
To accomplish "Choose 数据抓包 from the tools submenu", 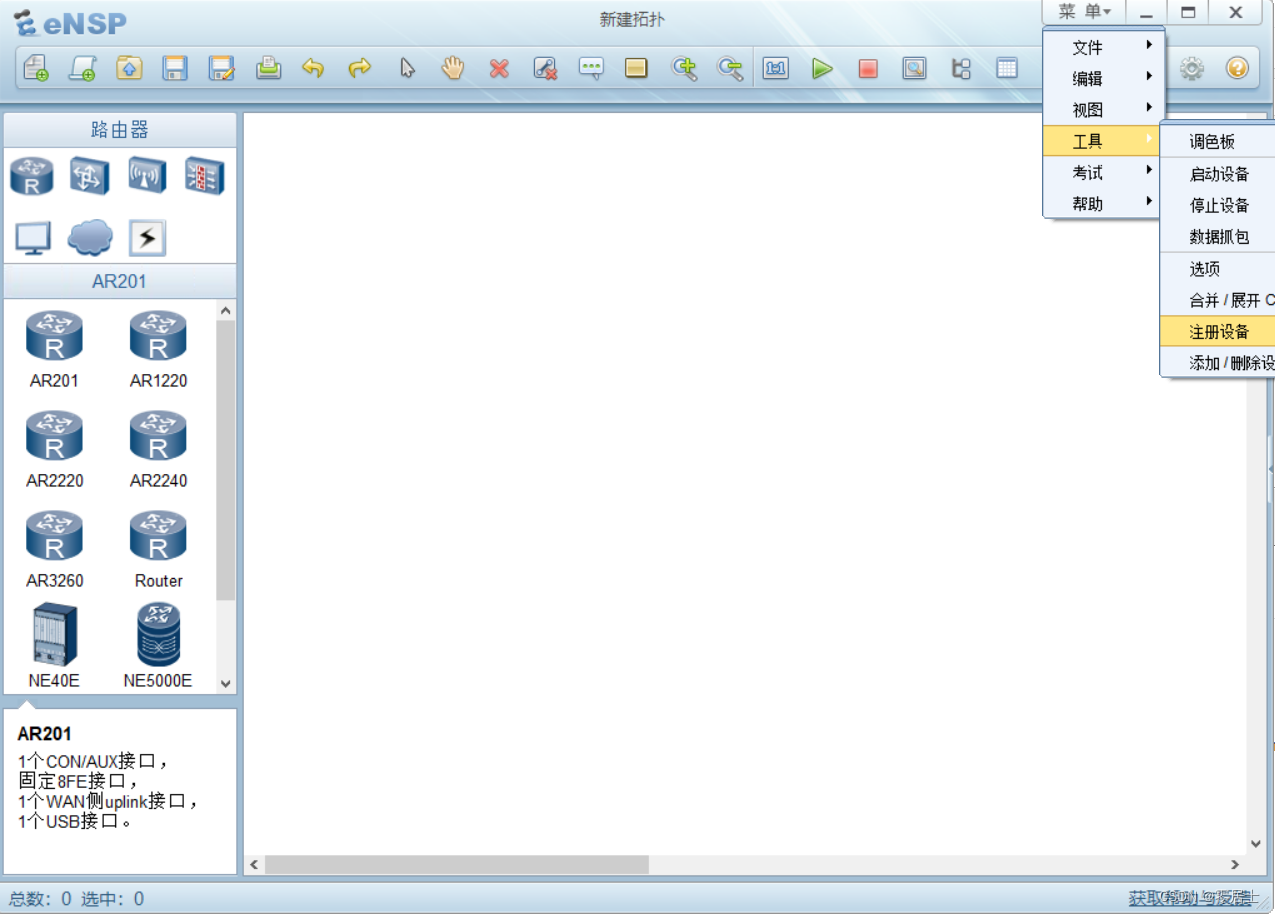I will [x=1218, y=237].
